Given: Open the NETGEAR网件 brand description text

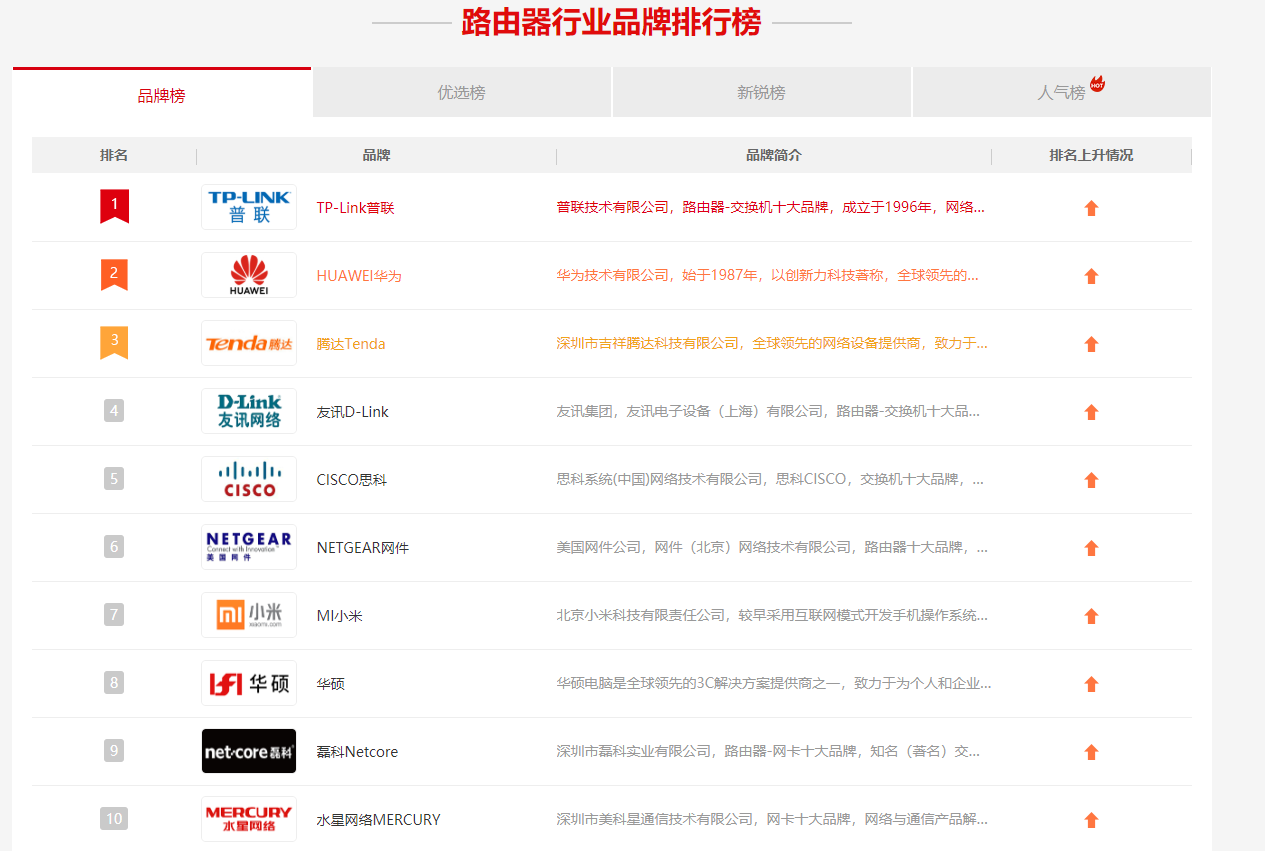Looking at the screenshot, I should pyautogui.click(x=771, y=548).
